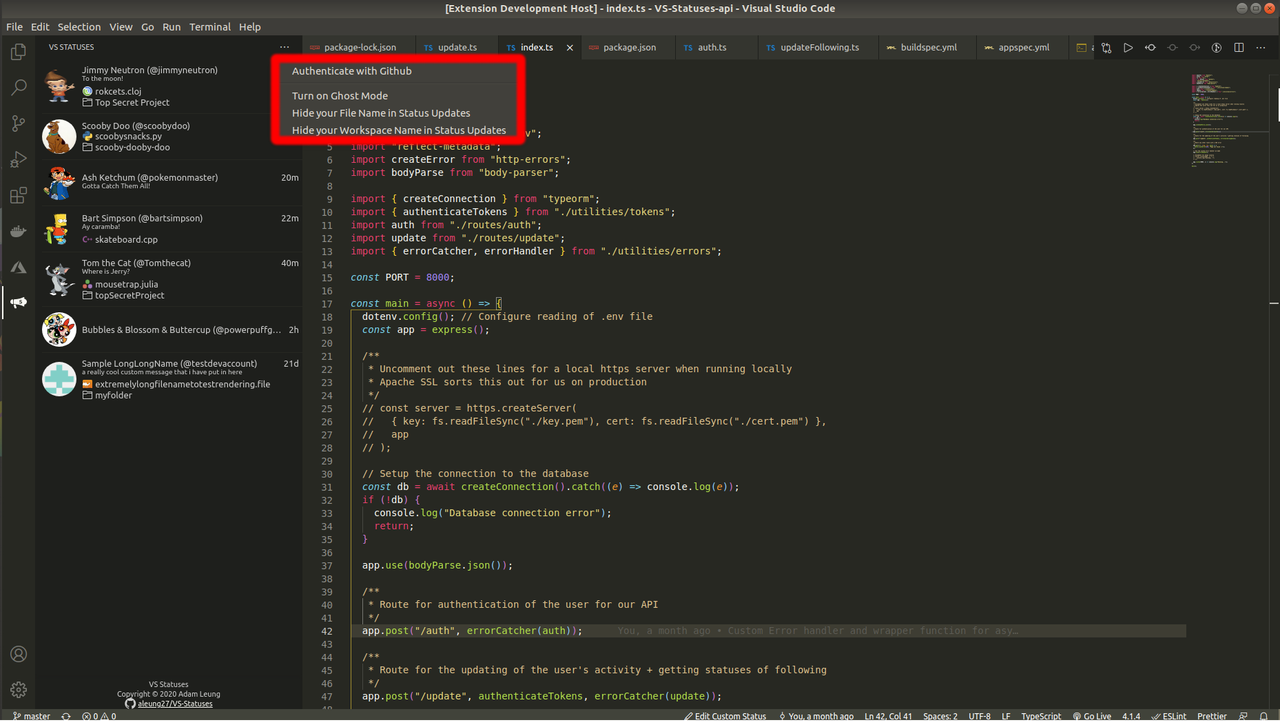
Task: Switch to the buildspec.yml tab
Action: [x=928, y=47]
